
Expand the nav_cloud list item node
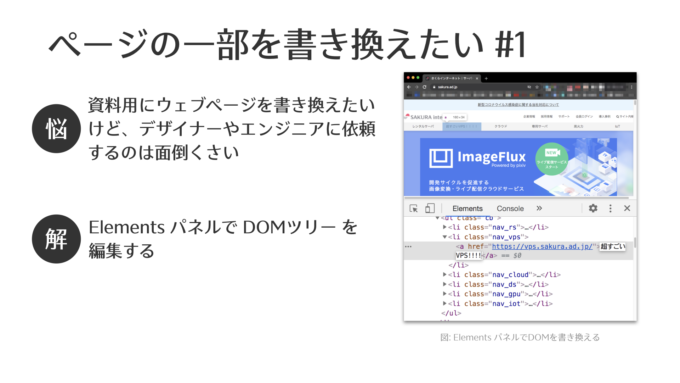[x=445, y=275]
